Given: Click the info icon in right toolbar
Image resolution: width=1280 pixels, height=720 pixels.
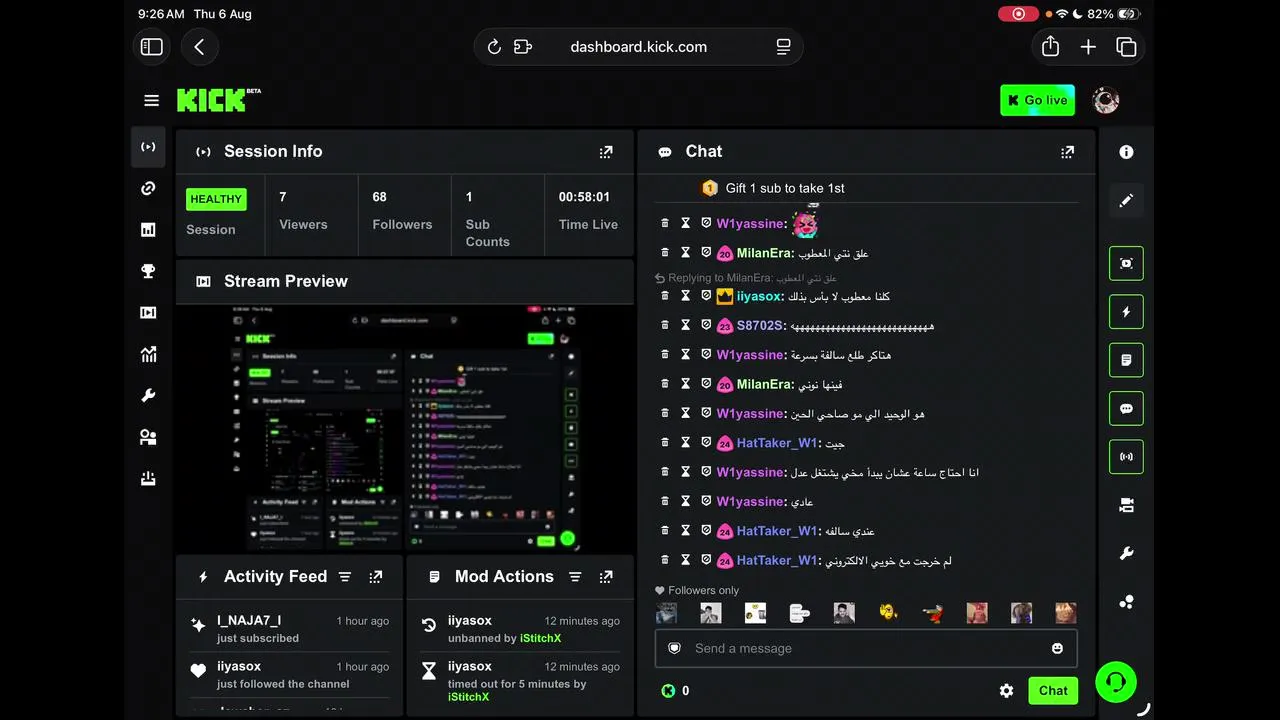Looking at the screenshot, I should [1126, 152].
